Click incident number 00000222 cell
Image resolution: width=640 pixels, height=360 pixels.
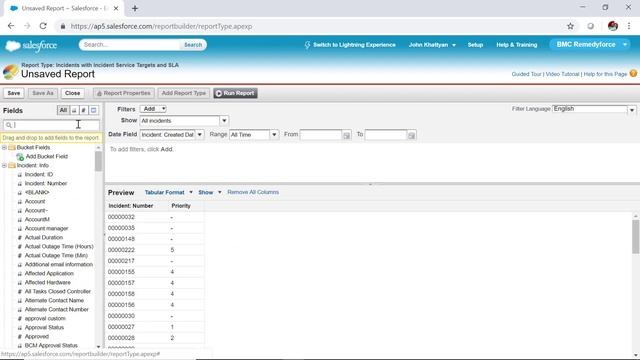pyautogui.click(x=121, y=250)
